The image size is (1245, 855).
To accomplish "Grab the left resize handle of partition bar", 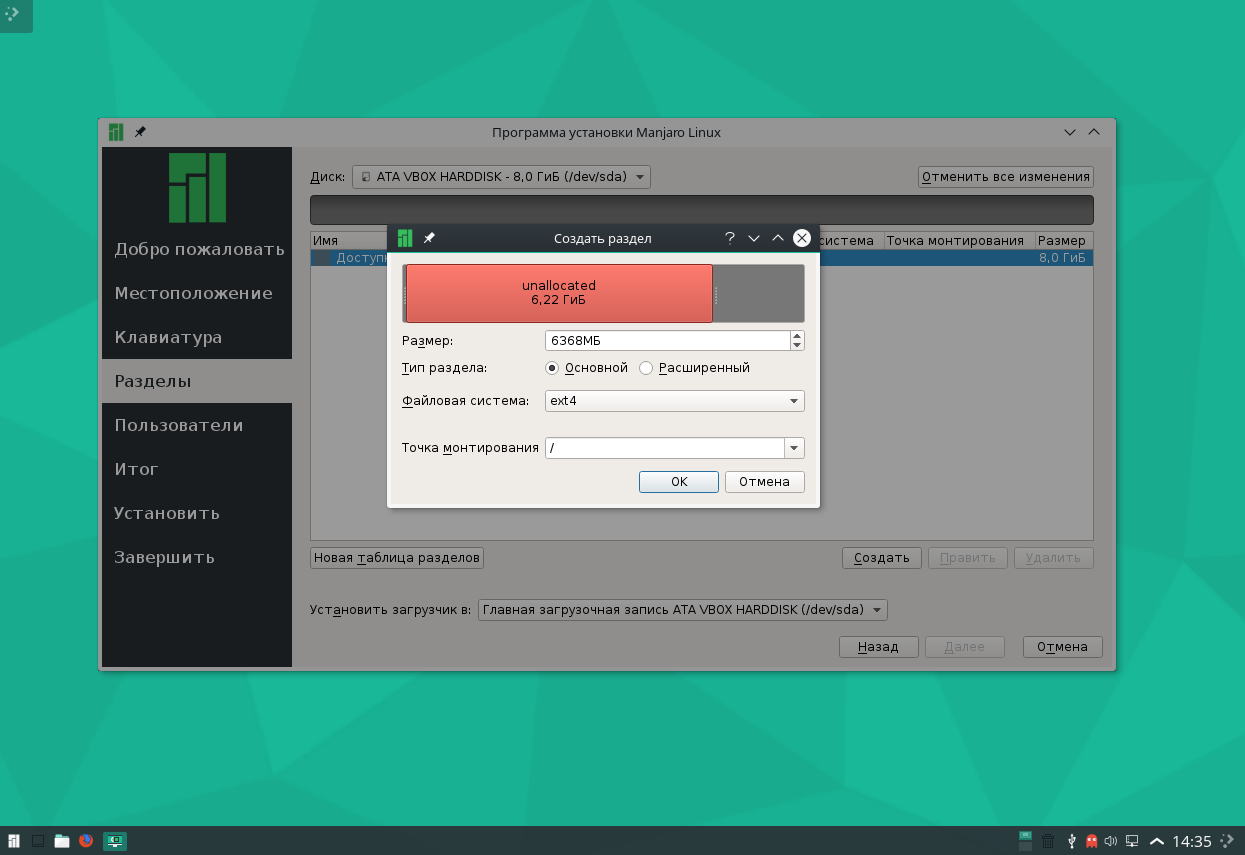I will coord(404,294).
